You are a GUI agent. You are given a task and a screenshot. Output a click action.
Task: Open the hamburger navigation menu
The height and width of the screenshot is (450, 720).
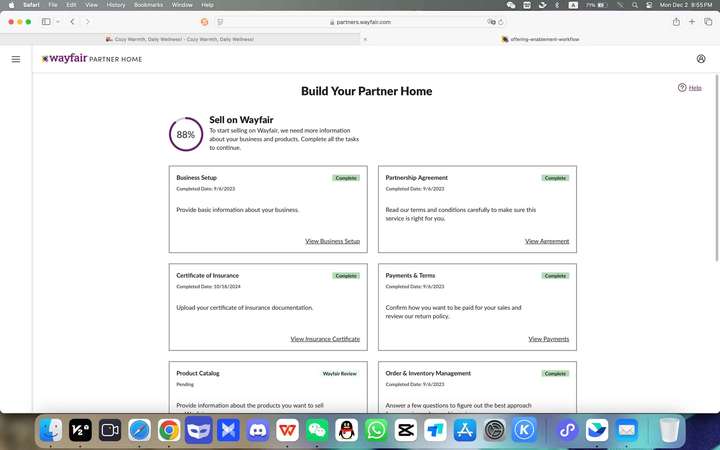pyautogui.click(x=16, y=59)
